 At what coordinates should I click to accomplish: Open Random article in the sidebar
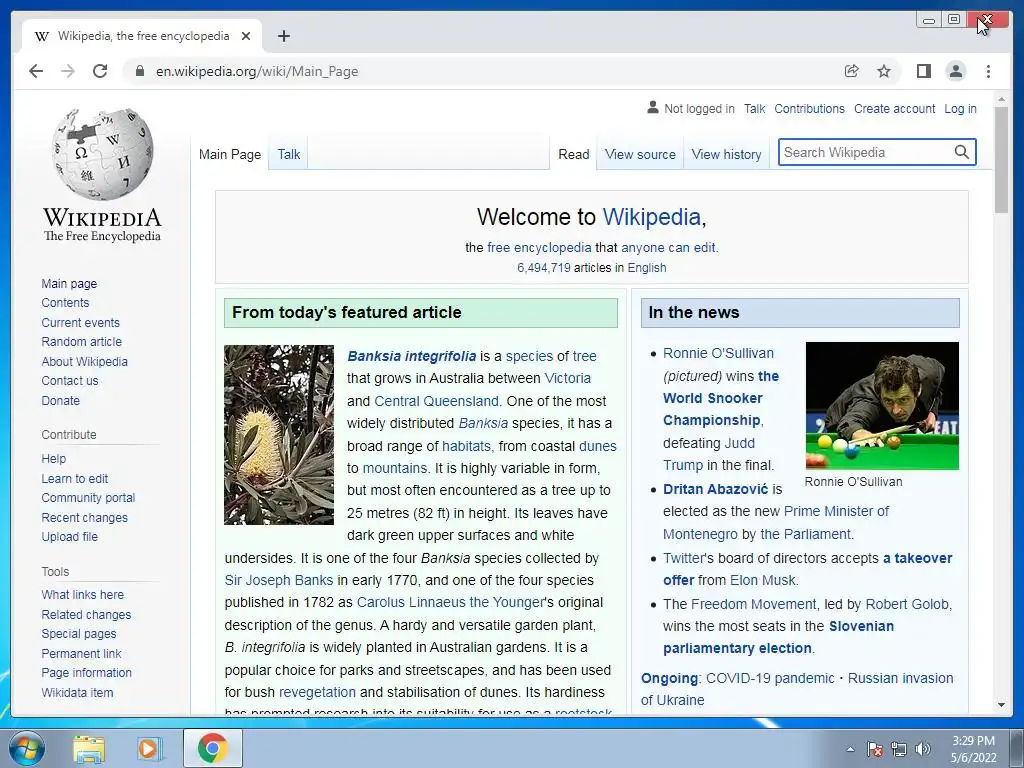point(82,342)
